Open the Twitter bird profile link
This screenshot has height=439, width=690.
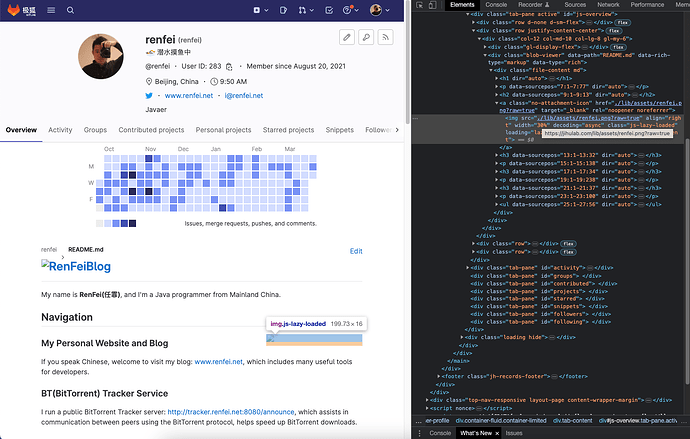[149, 95]
